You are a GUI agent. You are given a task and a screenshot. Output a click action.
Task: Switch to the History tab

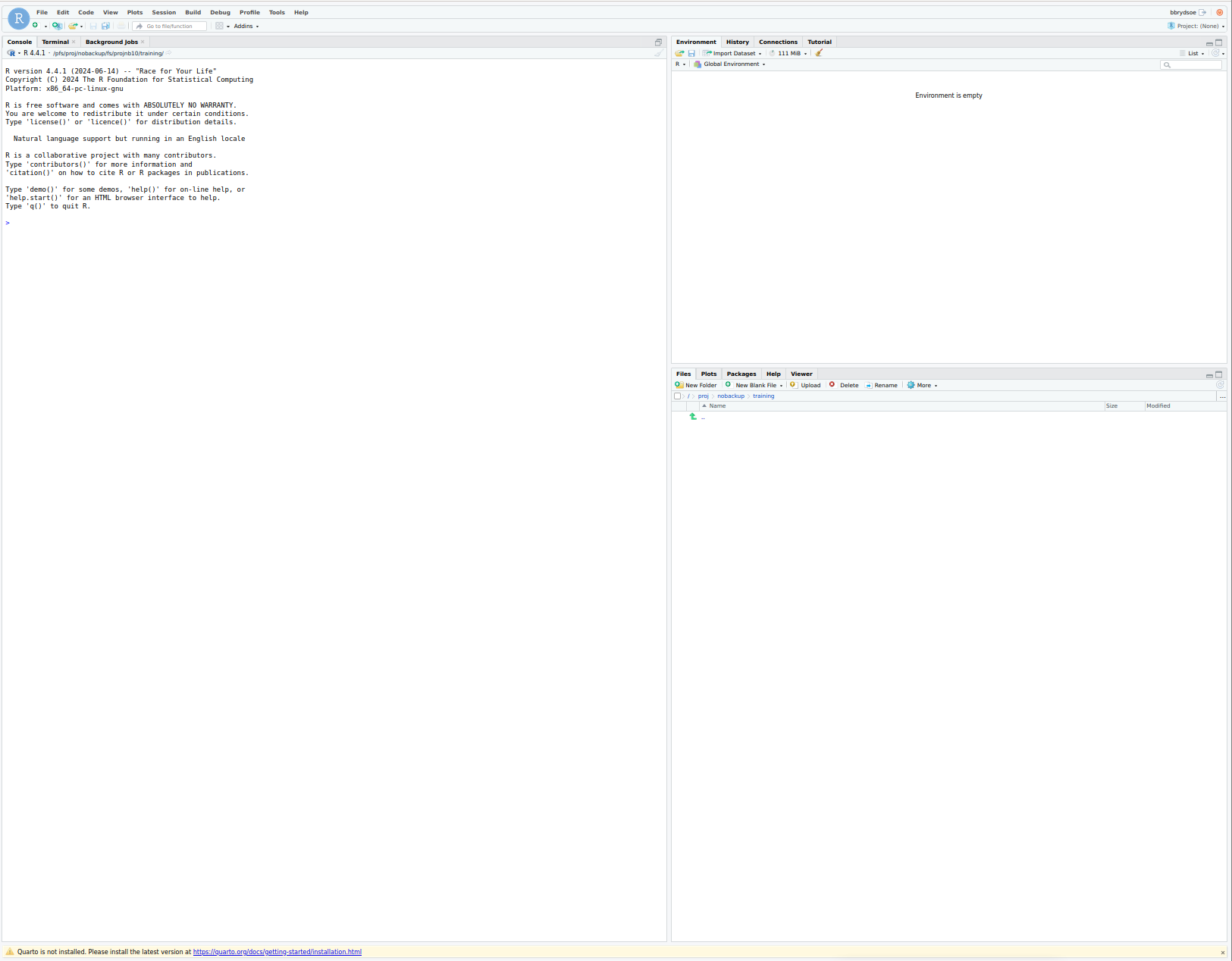(737, 42)
